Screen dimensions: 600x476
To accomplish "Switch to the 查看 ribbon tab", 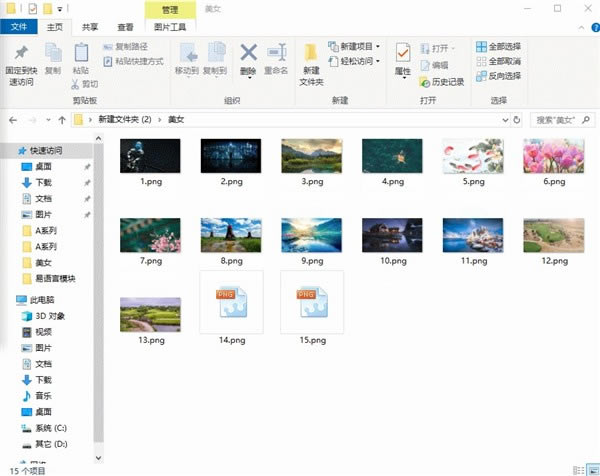I will 126,27.
